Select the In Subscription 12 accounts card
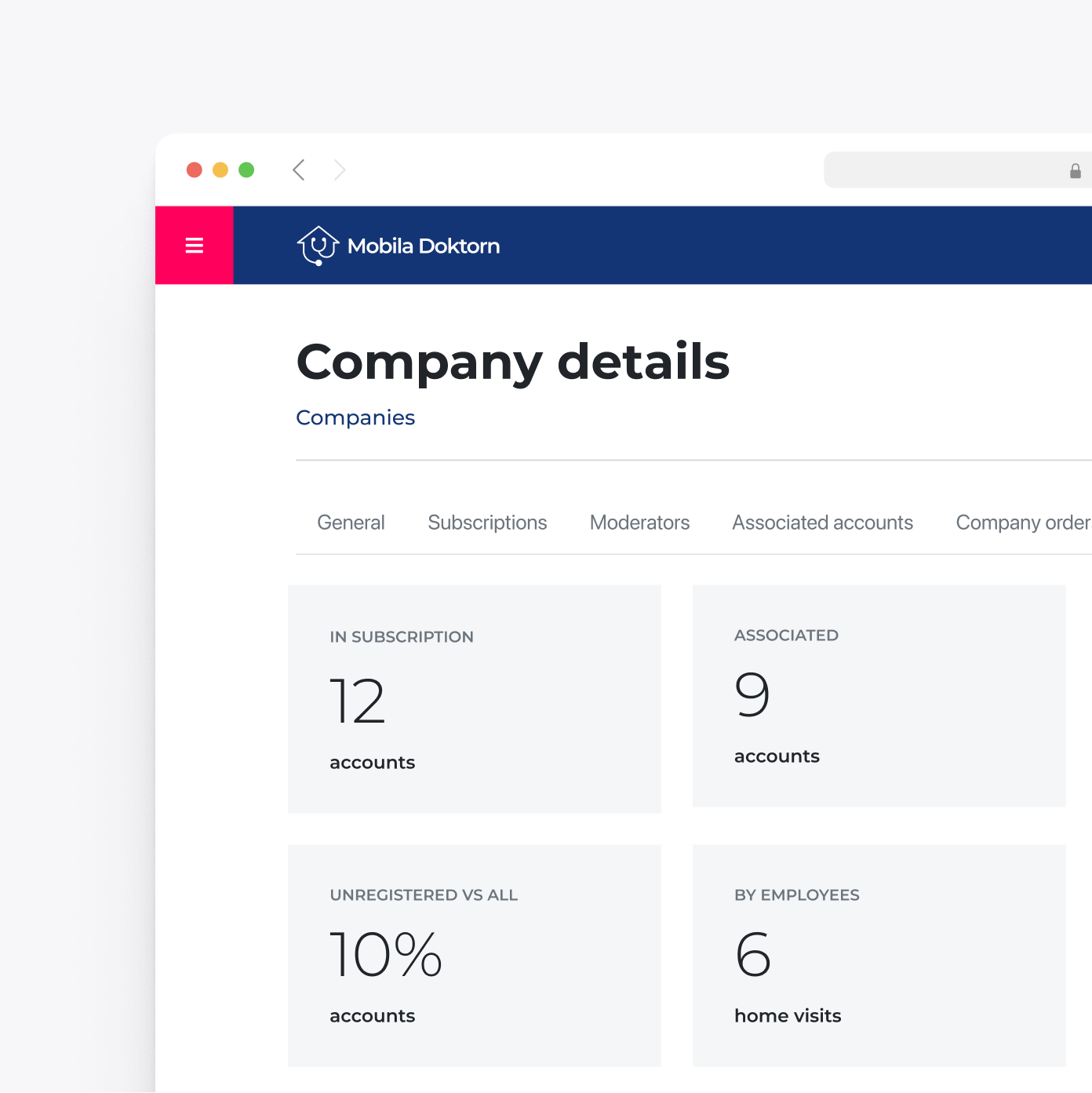Viewport: 1092px width, 1093px height. click(475, 698)
